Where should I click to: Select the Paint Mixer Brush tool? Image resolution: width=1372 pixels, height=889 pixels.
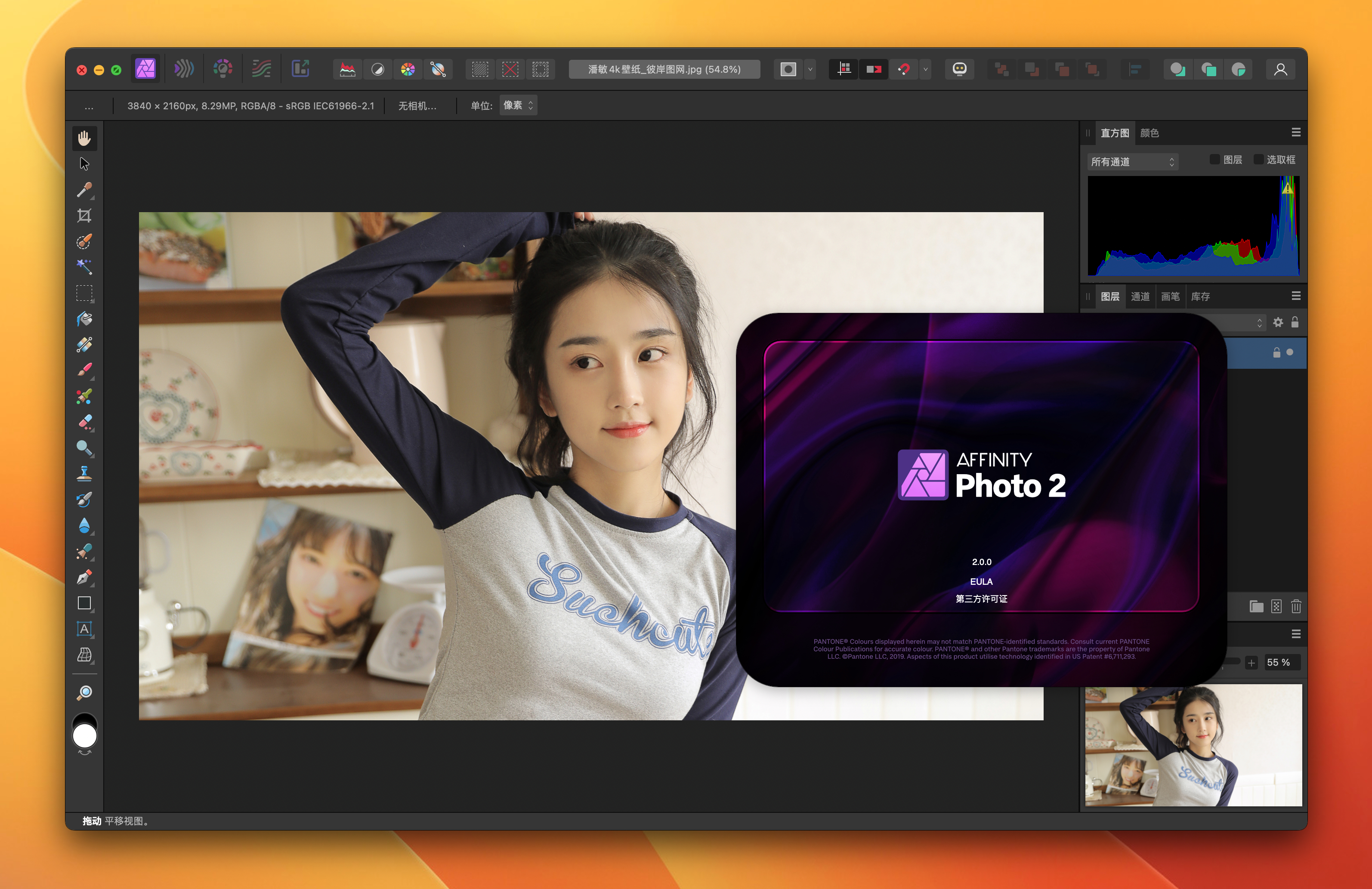[84, 396]
